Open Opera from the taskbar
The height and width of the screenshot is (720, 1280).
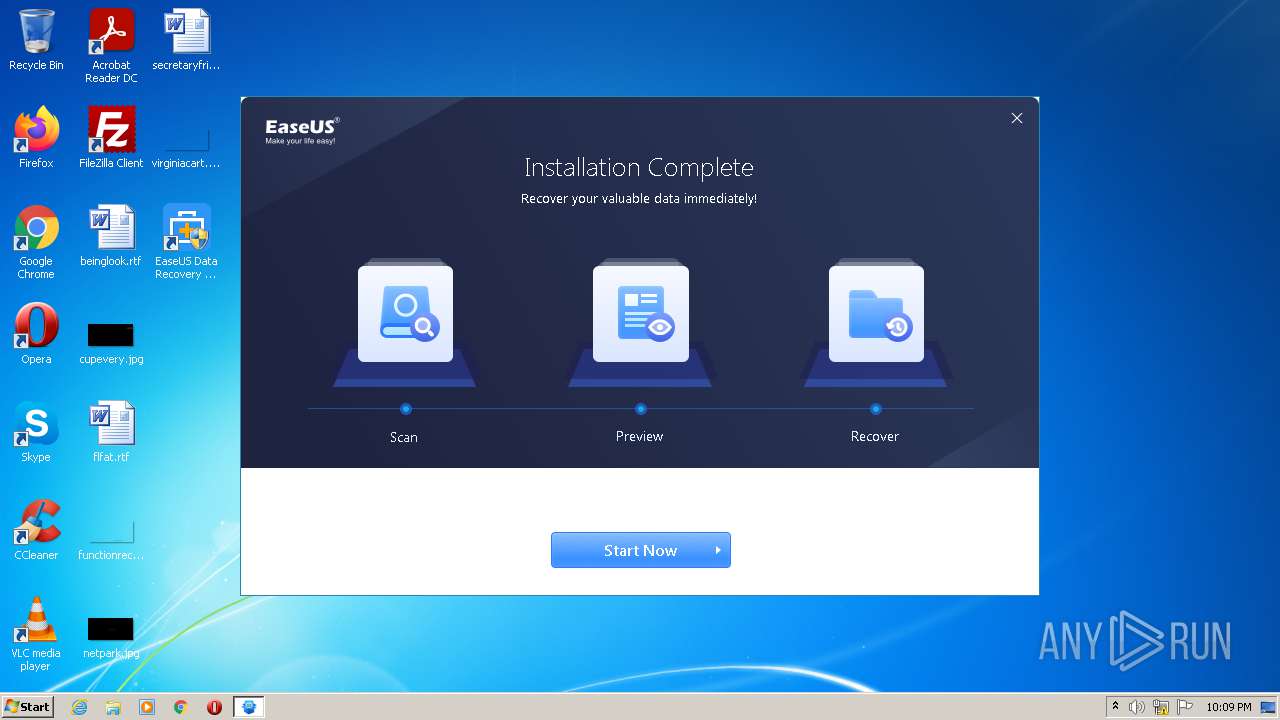(x=214, y=707)
